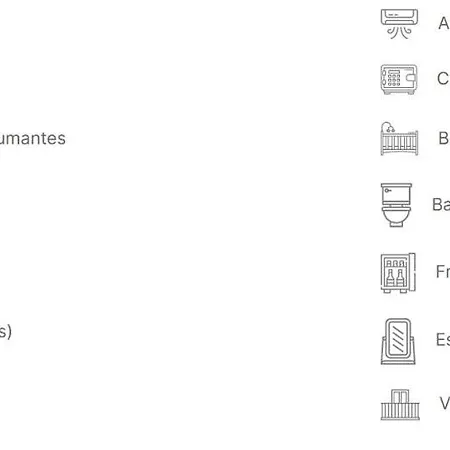The width and height of the screenshot is (450, 450).
Task: Click the "V" label beside the balcony
Action: click(x=445, y=403)
